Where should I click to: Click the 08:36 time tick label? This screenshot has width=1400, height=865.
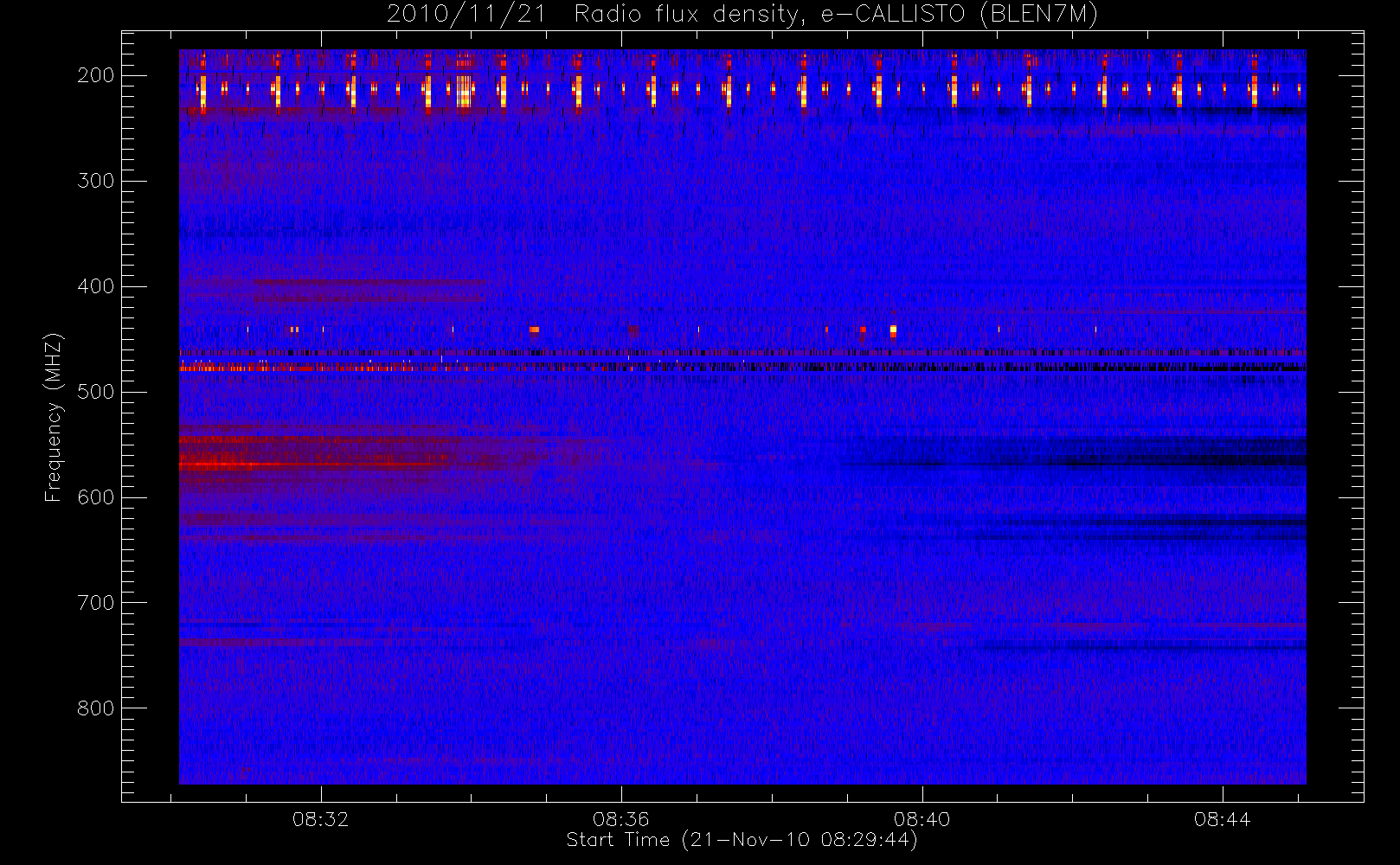tap(620, 819)
